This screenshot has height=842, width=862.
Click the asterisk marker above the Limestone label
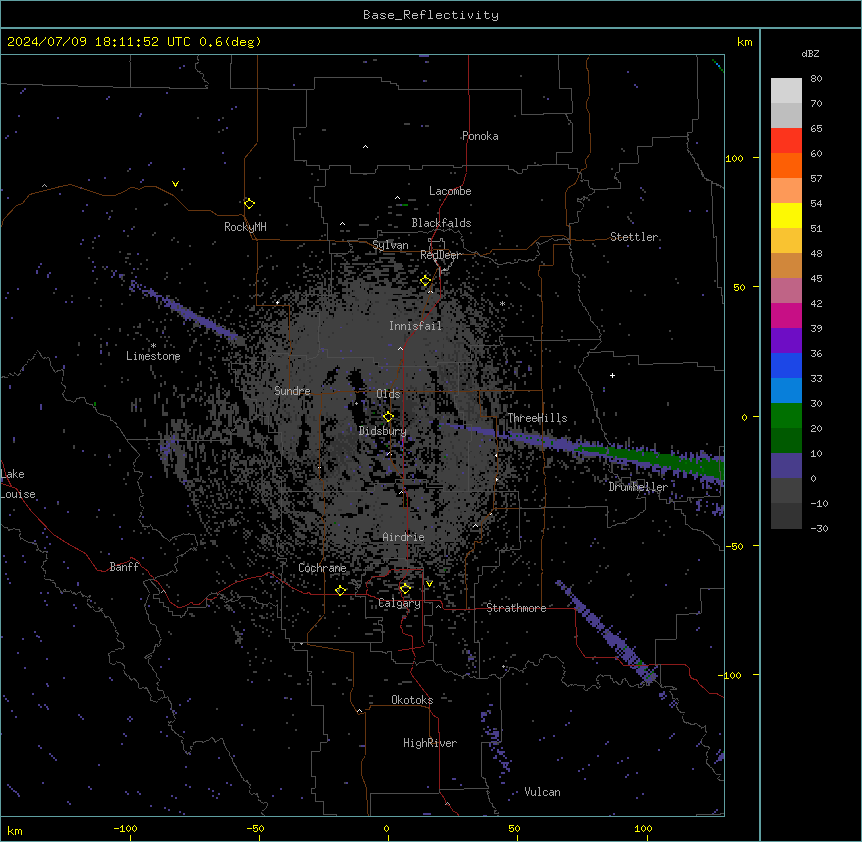[153, 346]
